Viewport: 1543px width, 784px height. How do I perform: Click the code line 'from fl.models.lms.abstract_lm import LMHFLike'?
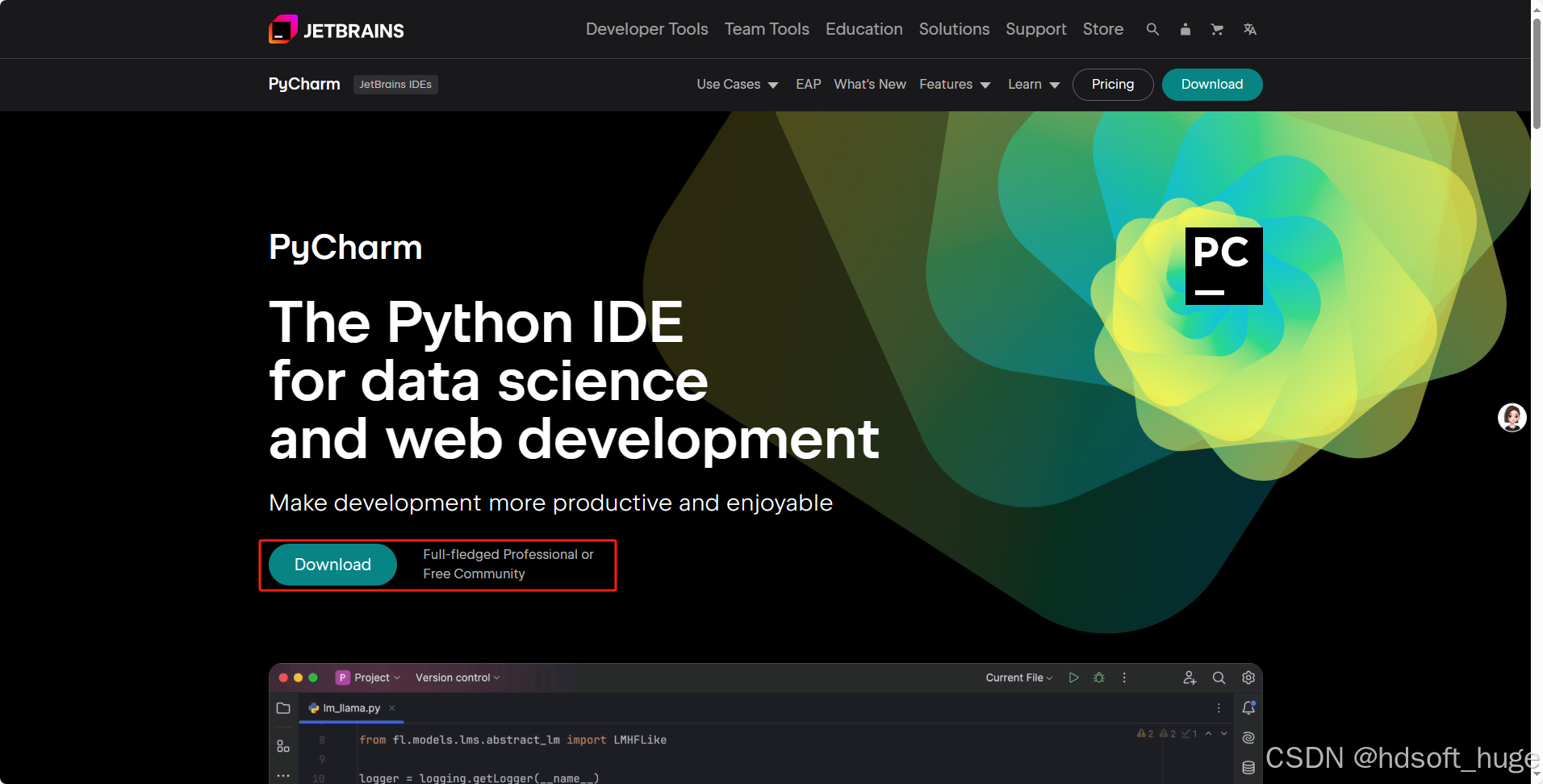coord(512,740)
